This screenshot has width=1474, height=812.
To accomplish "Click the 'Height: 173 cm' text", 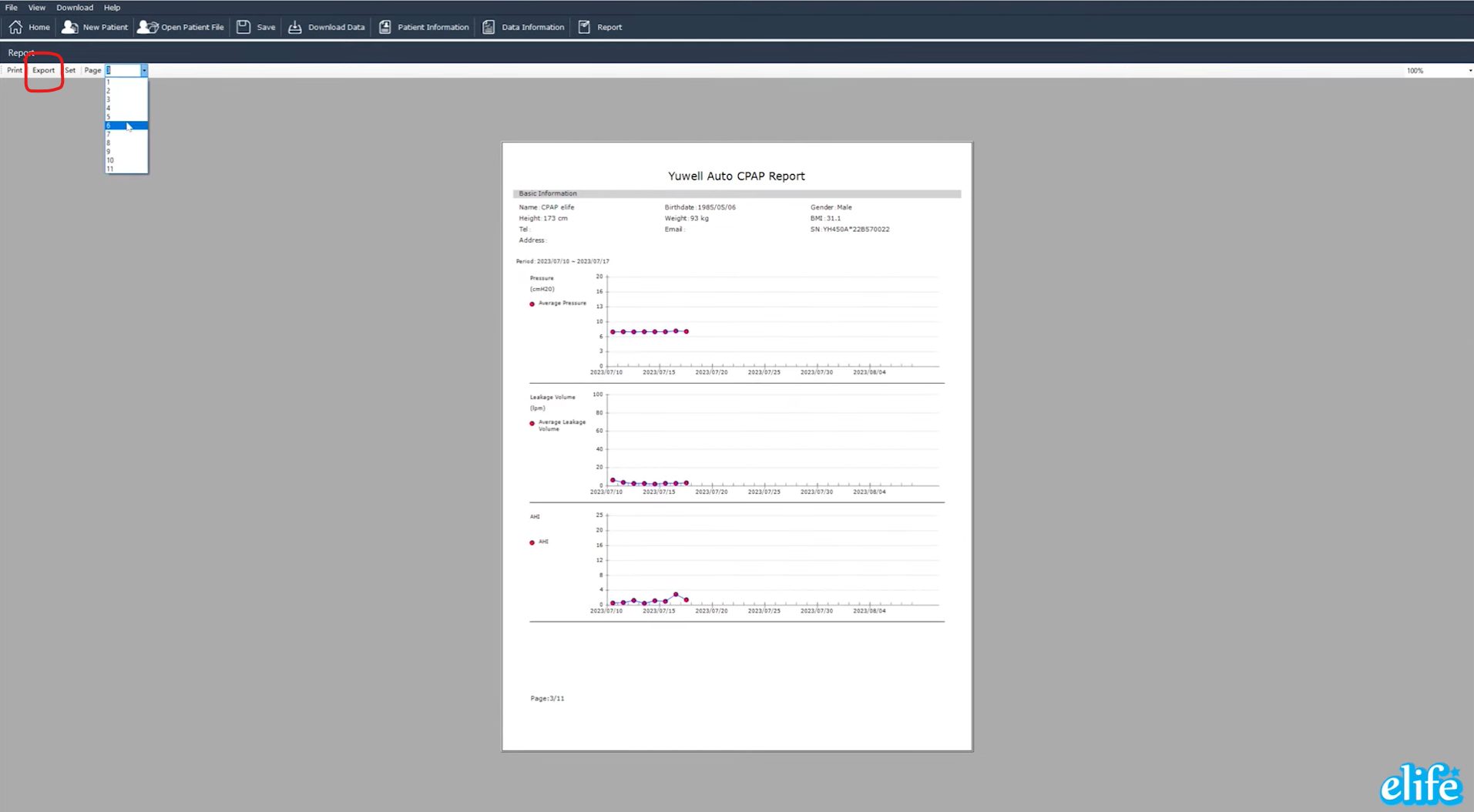I will pos(543,218).
